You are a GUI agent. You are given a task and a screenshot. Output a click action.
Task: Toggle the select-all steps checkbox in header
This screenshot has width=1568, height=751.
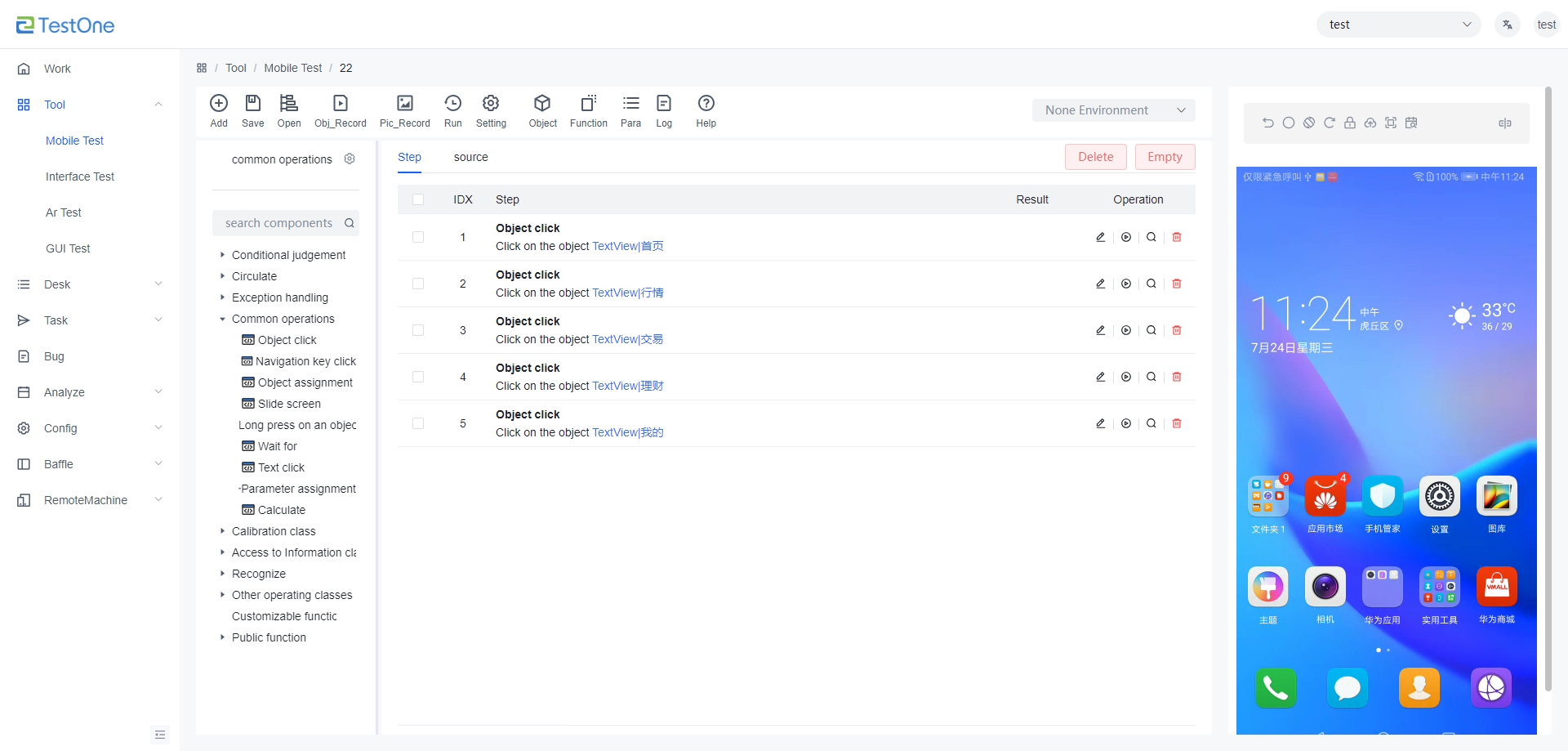coord(418,199)
